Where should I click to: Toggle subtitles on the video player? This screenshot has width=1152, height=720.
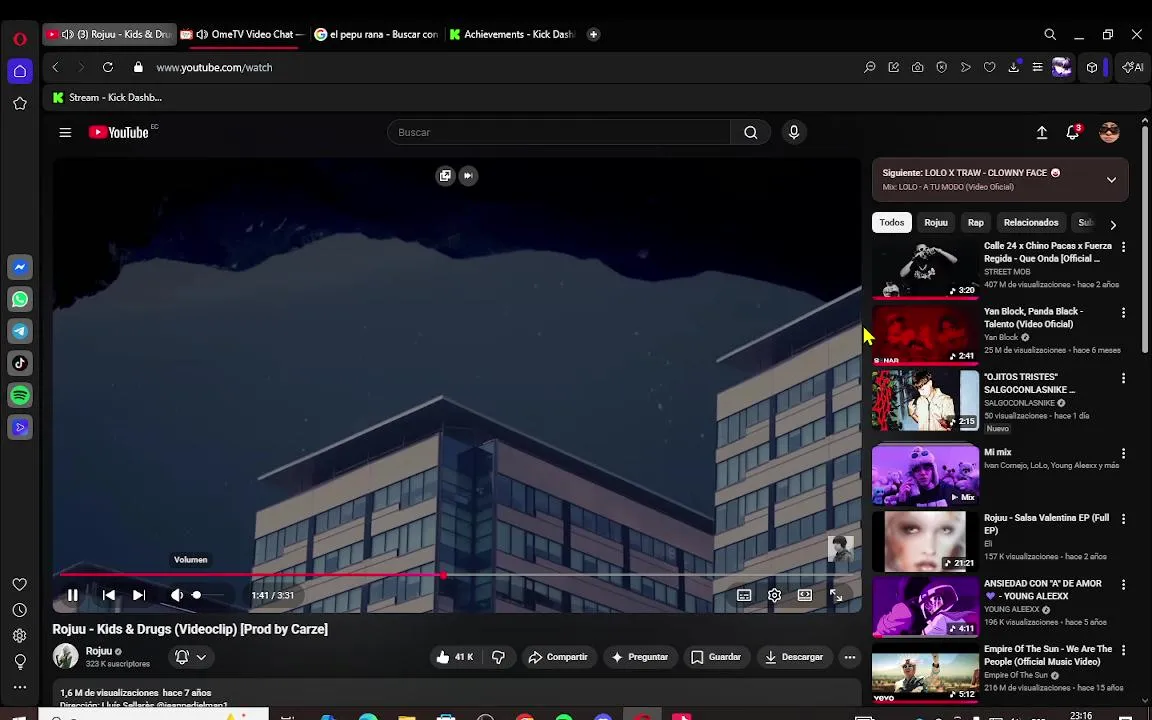click(744, 595)
